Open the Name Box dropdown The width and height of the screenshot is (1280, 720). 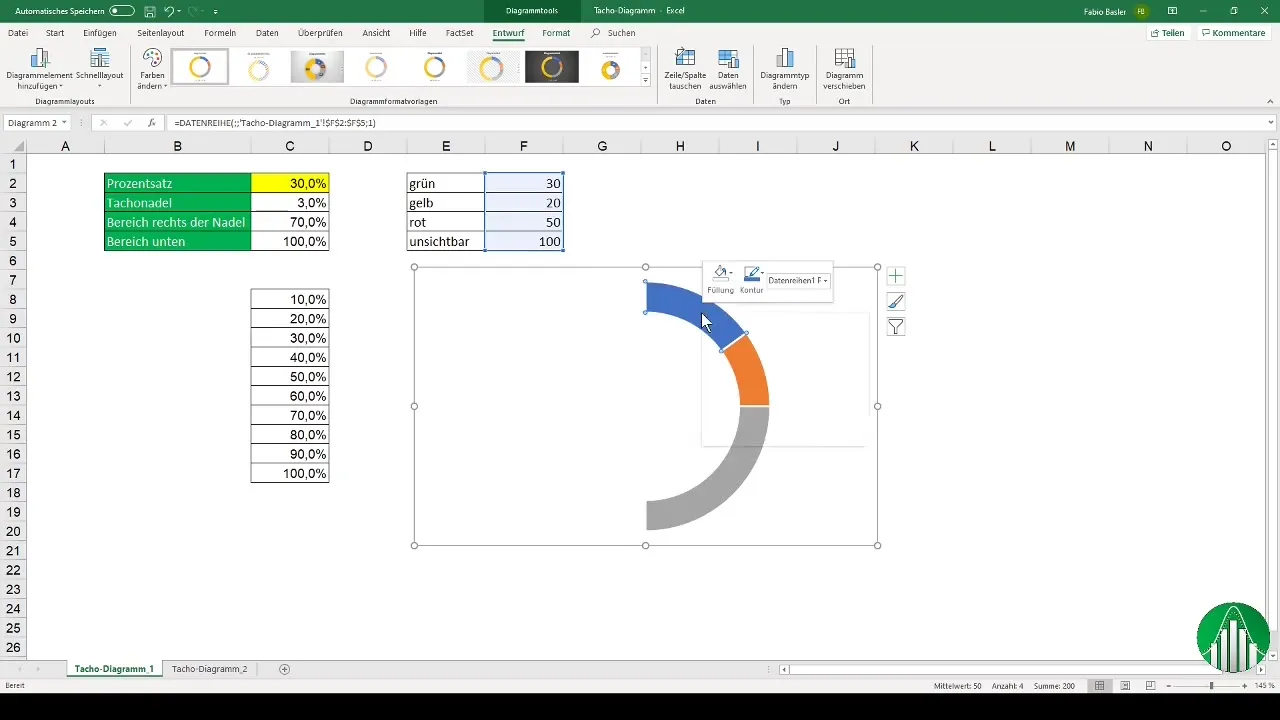click(64, 123)
